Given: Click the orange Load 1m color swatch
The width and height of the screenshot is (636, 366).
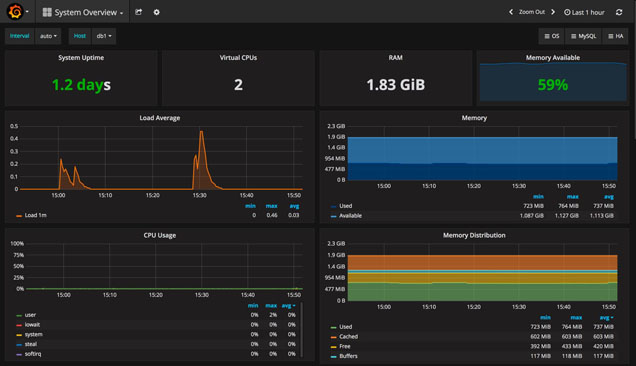Looking at the screenshot, I should pyautogui.click(x=19, y=216).
